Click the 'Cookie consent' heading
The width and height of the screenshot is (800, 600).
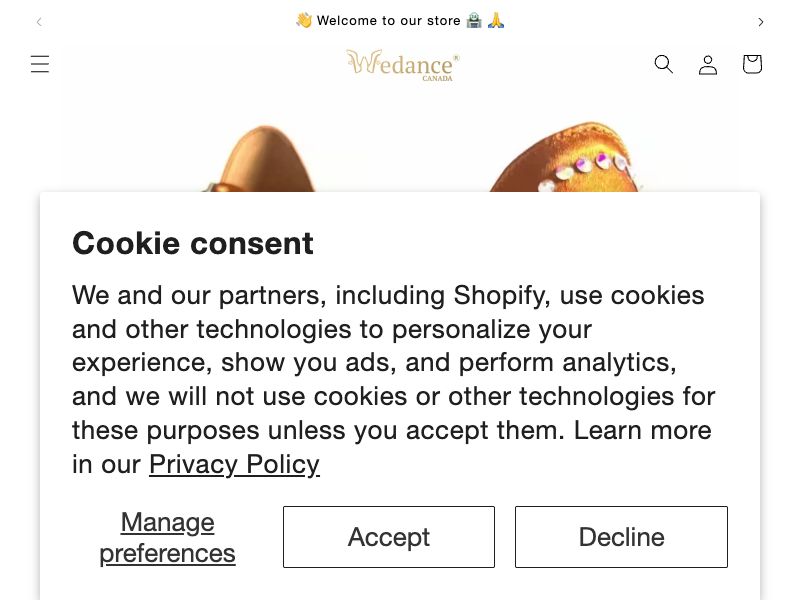(x=193, y=243)
